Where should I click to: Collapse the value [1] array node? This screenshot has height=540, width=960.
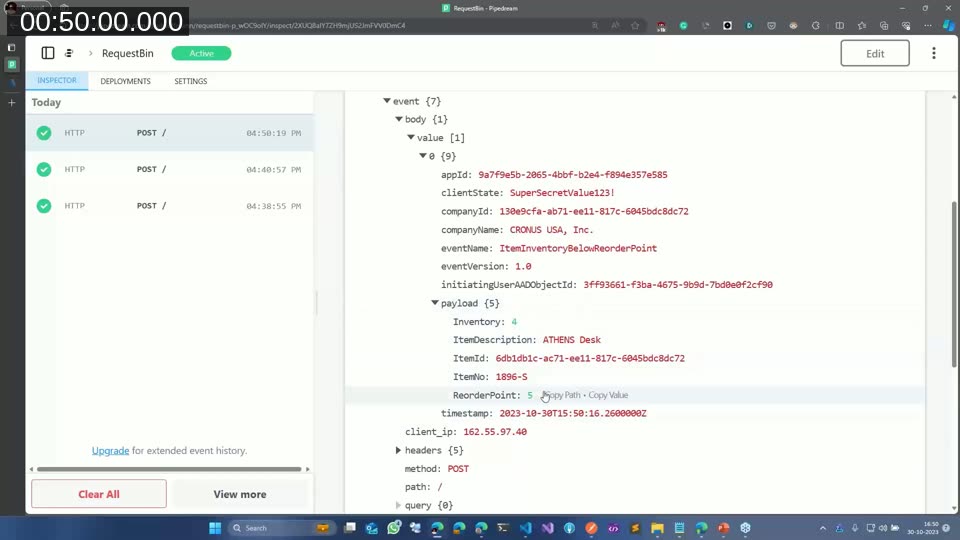click(x=411, y=138)
